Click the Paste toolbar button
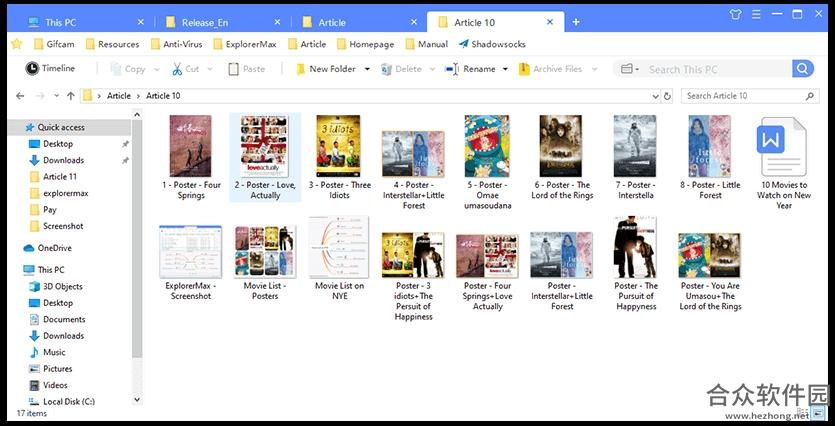Screen dimensions: 835x426 (246, 69)
